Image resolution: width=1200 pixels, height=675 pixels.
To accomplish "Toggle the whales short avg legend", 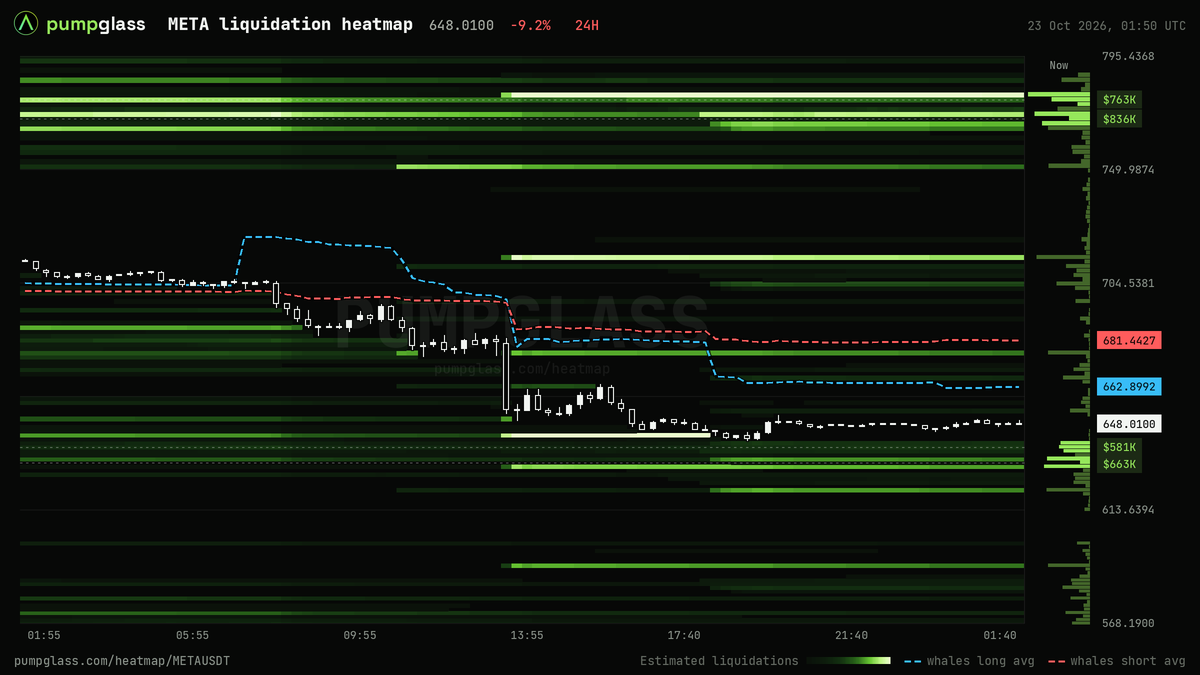I will pos(1116,661).
